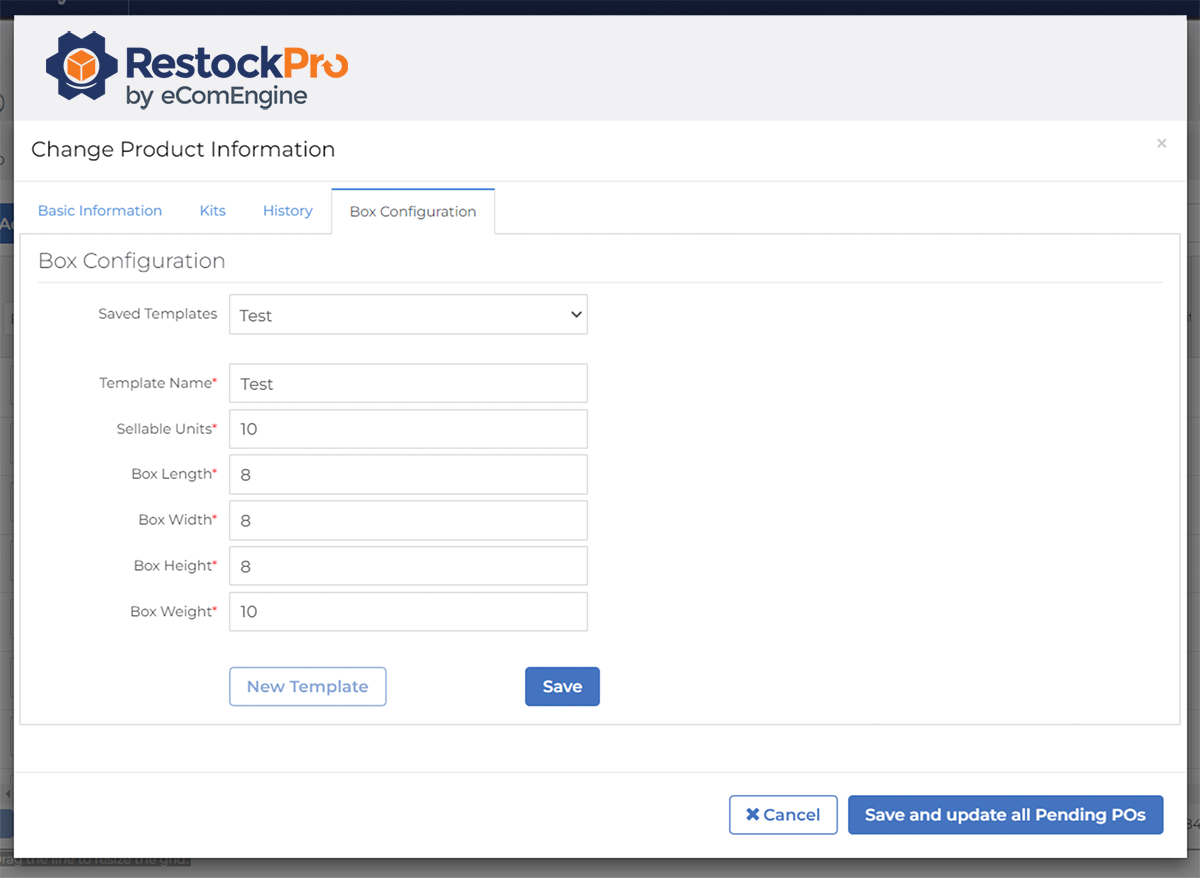Click Save and update all Pending POs
This screenshot has width=1200, height=878.
pyautogui.click(x=1005, y=815)
